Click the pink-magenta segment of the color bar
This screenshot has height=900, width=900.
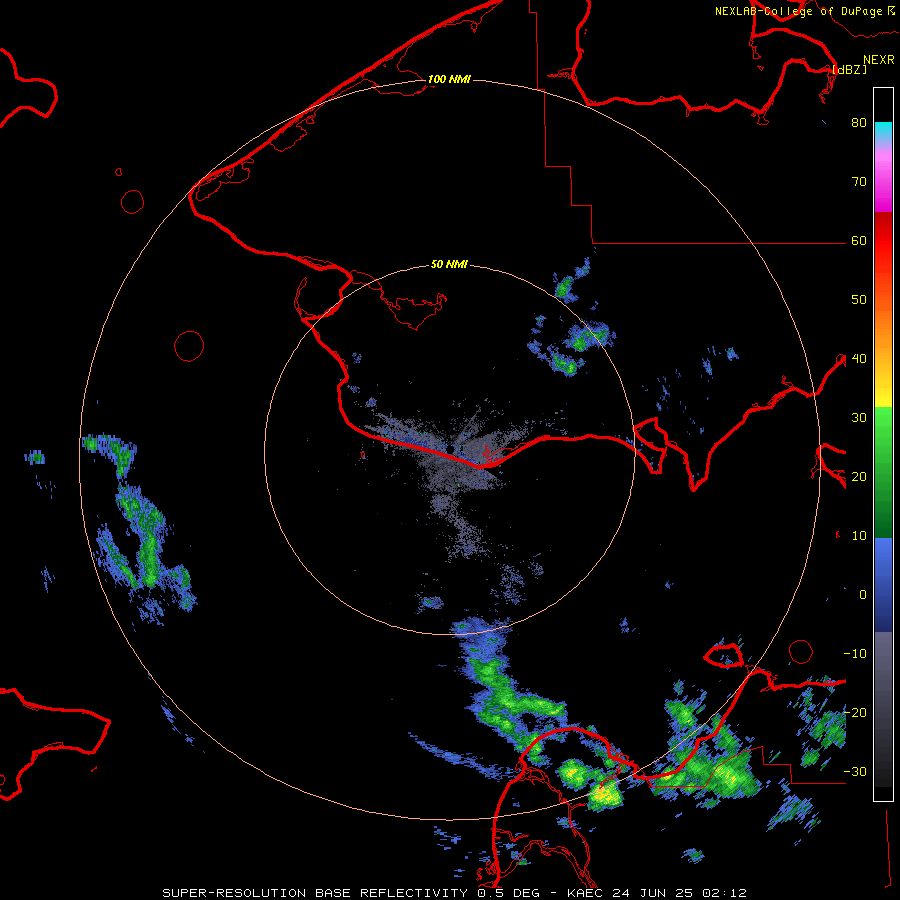(883, 178)
